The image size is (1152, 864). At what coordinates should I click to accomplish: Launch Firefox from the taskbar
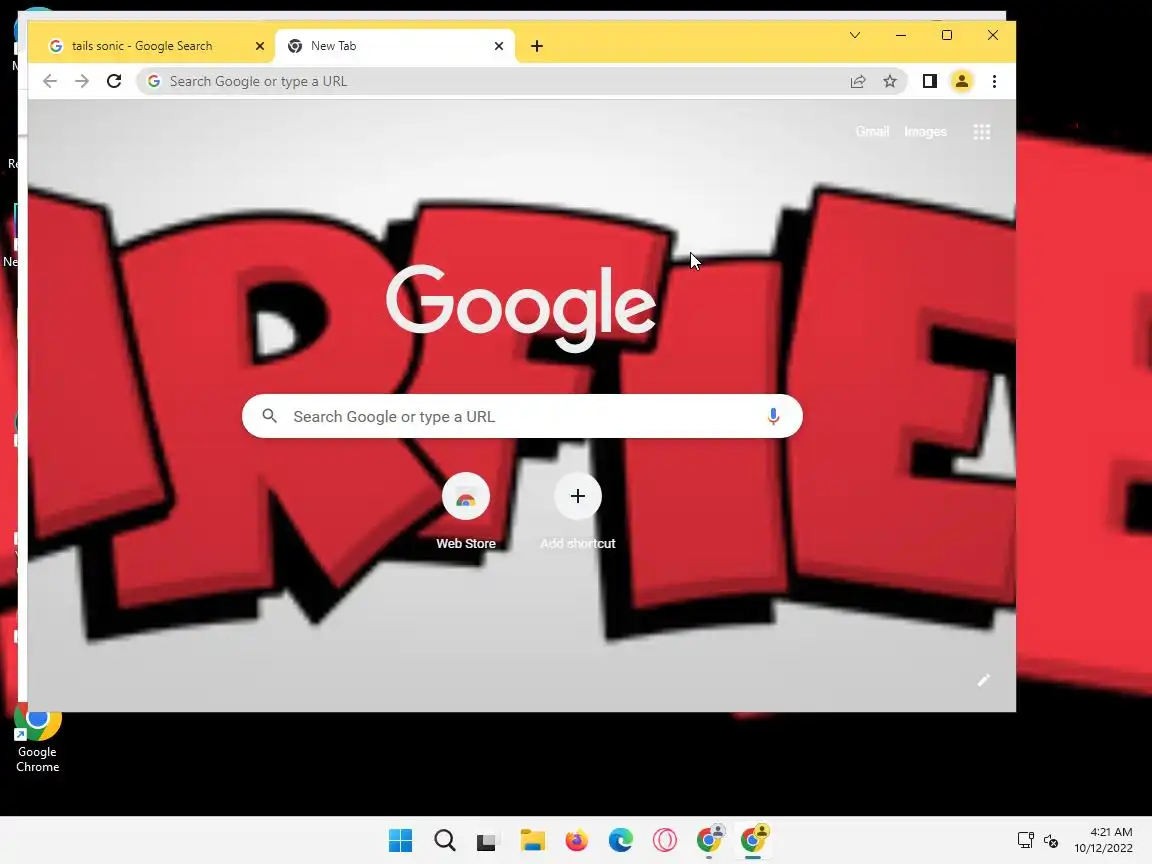[577, 840]
